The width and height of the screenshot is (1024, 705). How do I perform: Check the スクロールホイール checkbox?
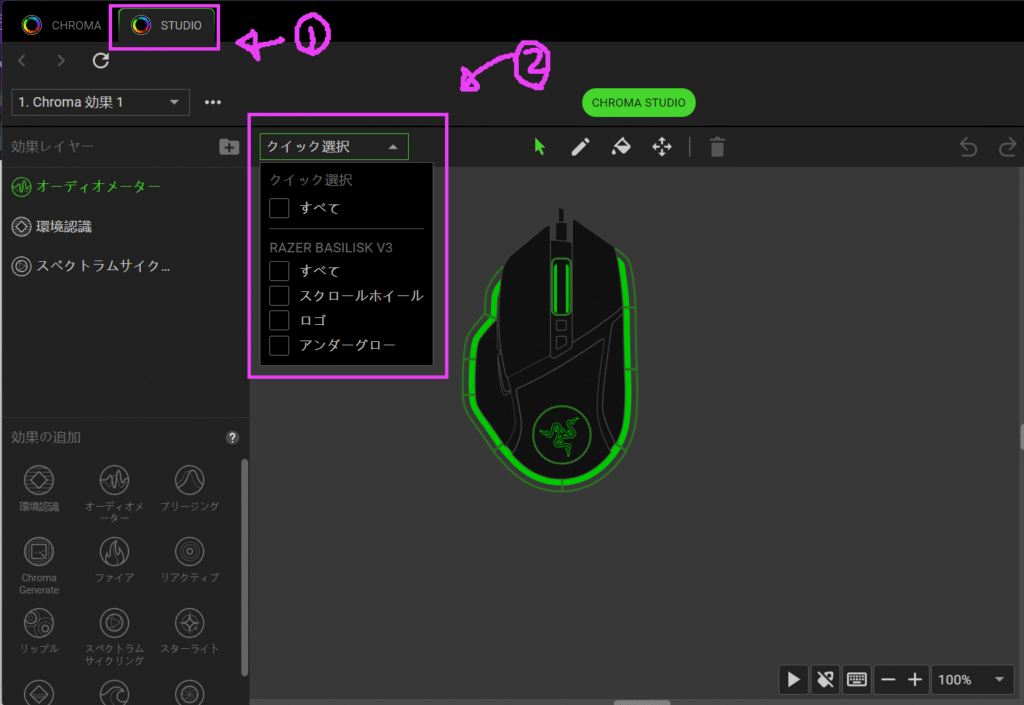coord(279,296)
